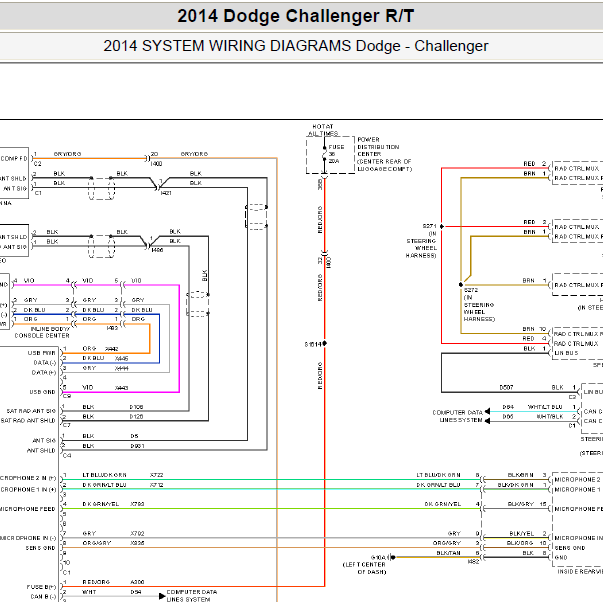Screen dimensions: 603x602
Task: Click the "BLK/GRY" wire color label
Action: [x=521, y=504]
